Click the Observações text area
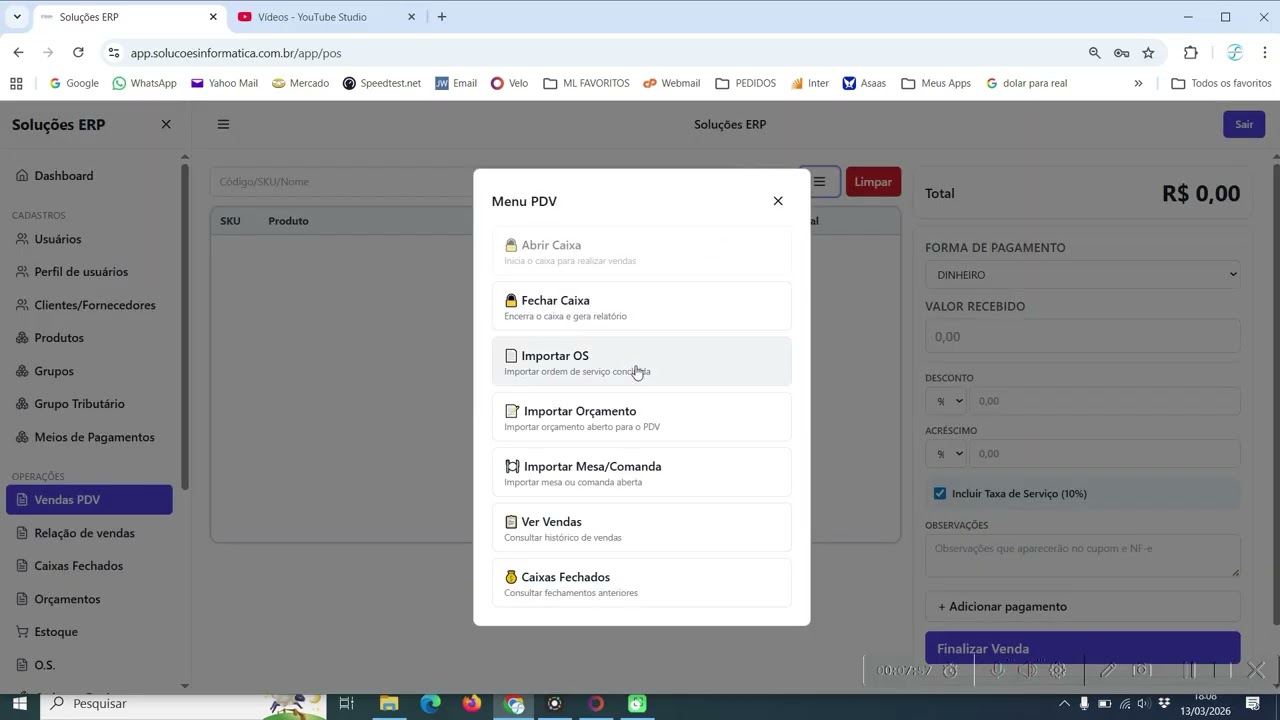Screen dimensions: 1280x720 pyautogui.click(x=1082, y=556)
